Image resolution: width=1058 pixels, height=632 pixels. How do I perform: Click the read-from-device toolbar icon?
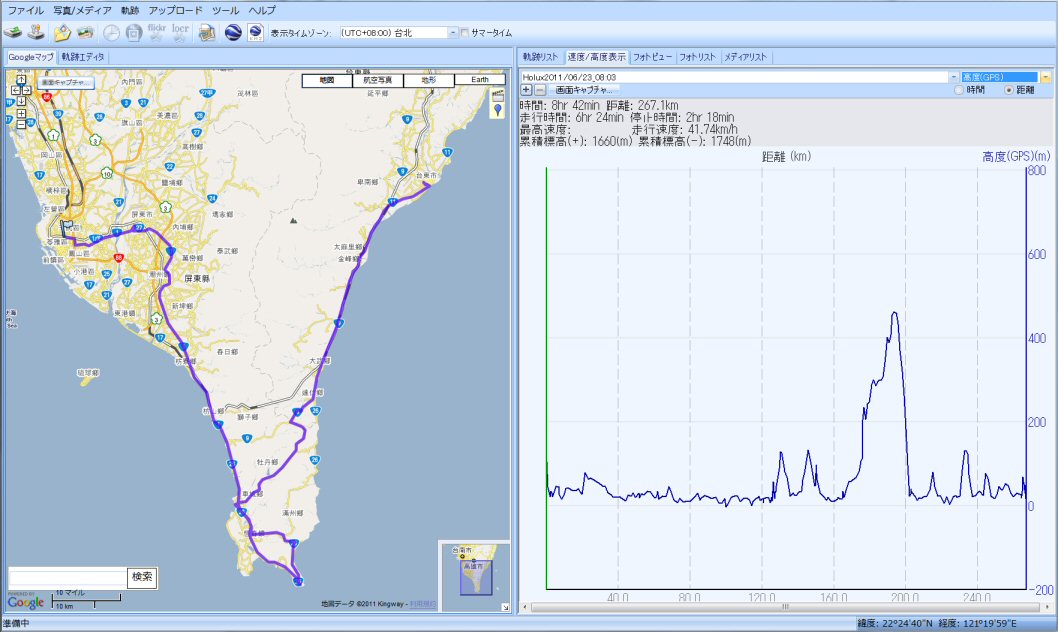click(x=13, y=32)
